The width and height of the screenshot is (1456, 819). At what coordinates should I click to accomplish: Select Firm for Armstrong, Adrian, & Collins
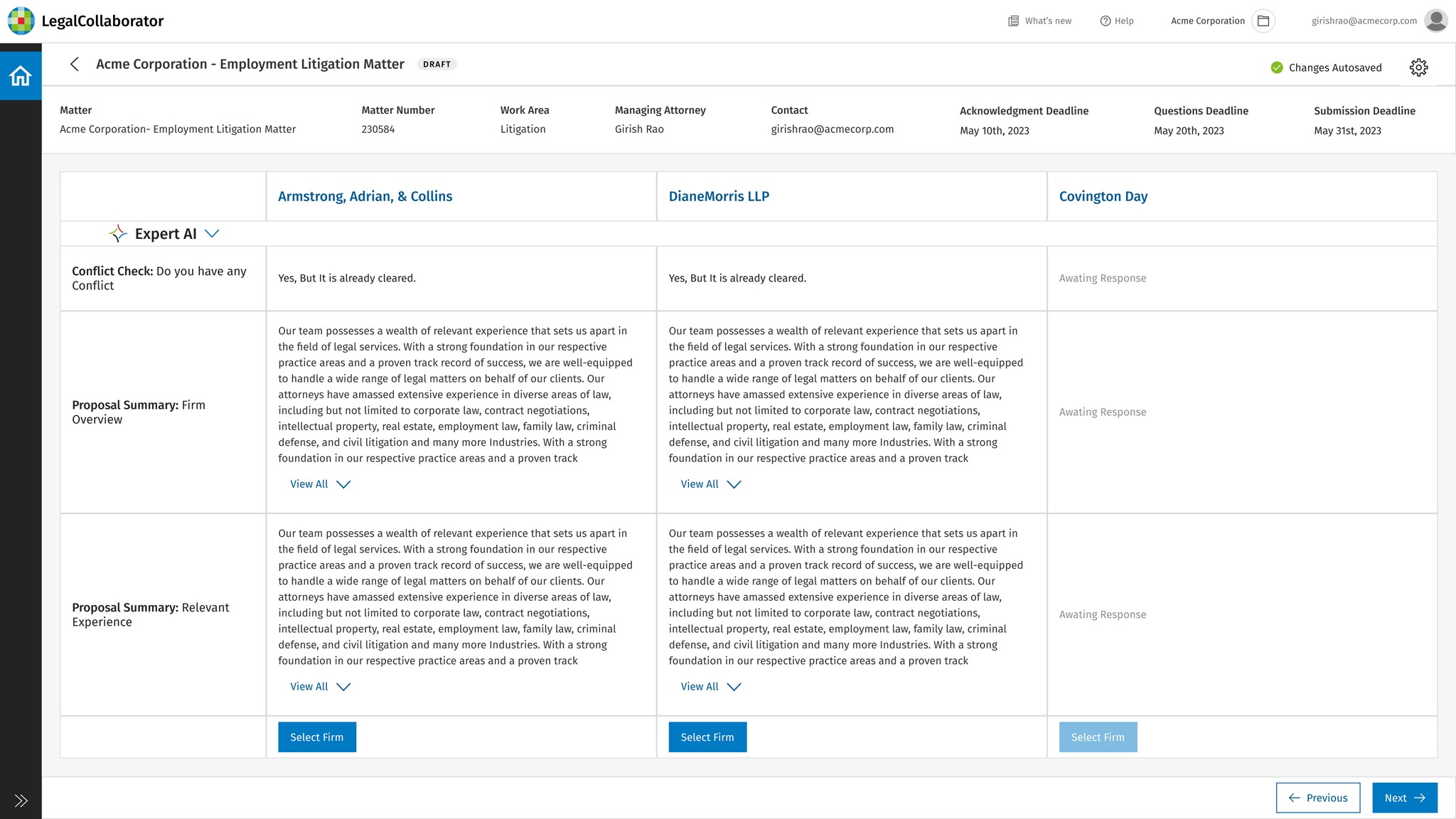coord(317,737)
